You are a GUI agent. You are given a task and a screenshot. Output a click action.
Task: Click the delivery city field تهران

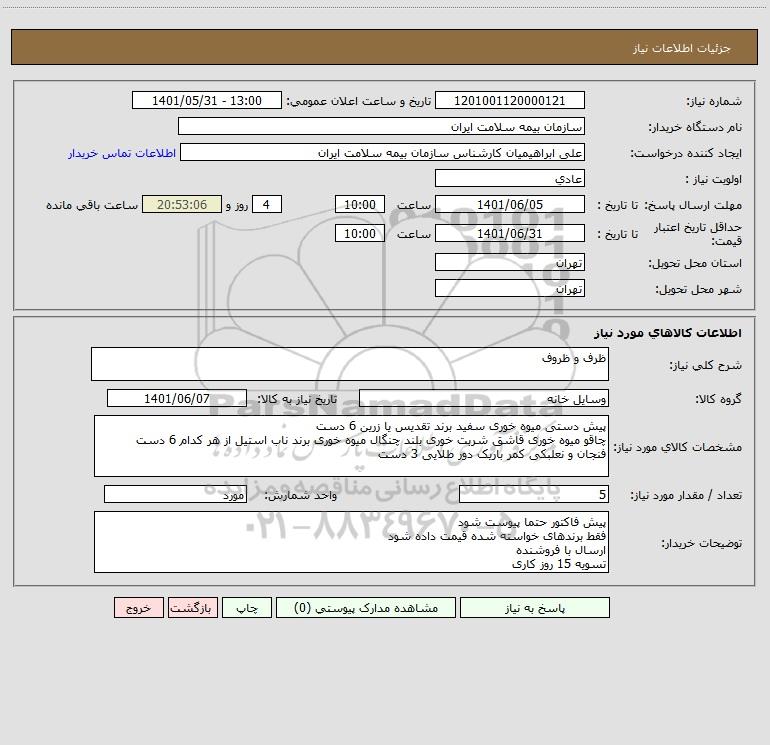(x=510, y=288)
